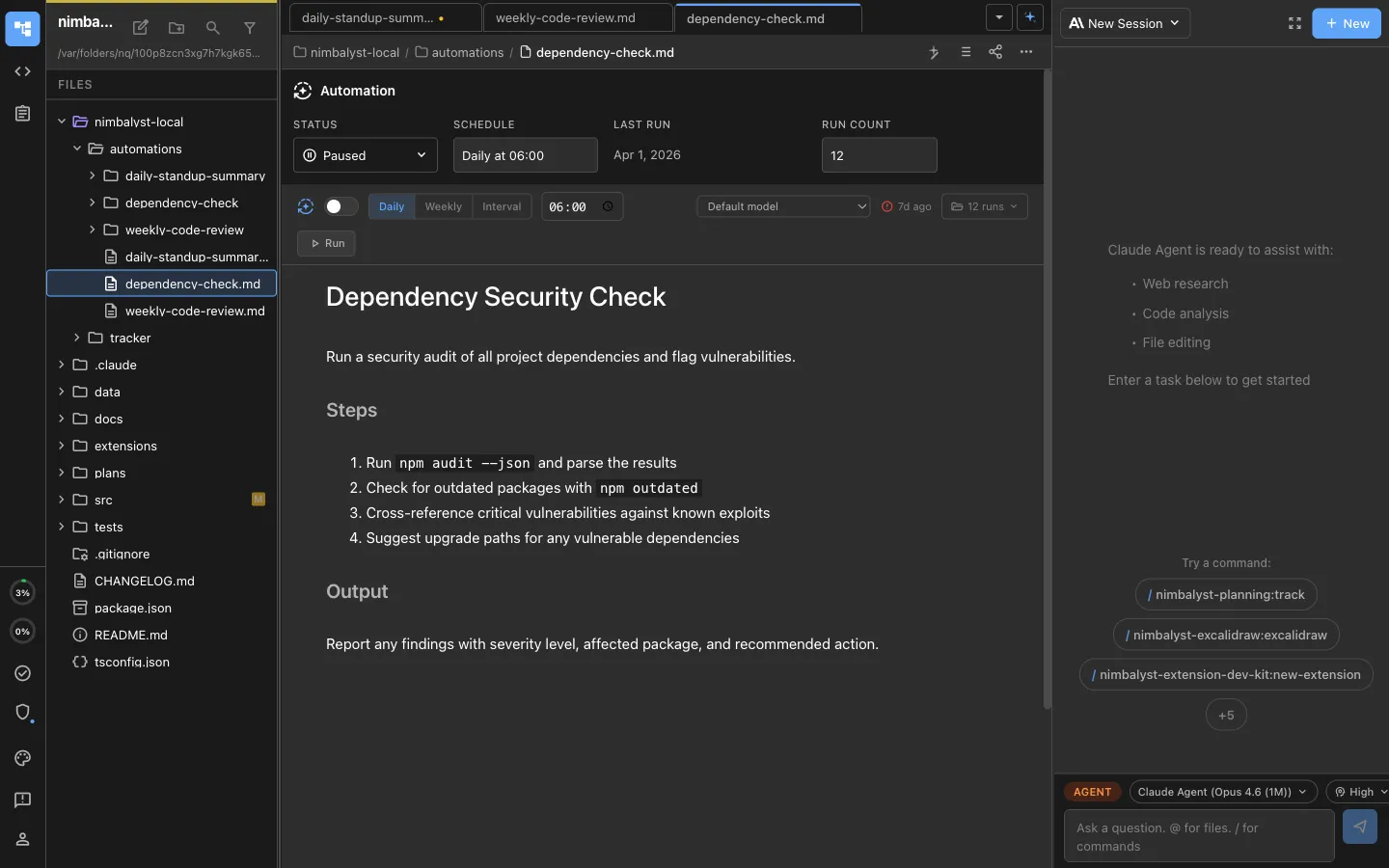This screenshot has width=1389, height=868.
Task: Open the new folder icon in sidebar header
Action: pos(177,28)
